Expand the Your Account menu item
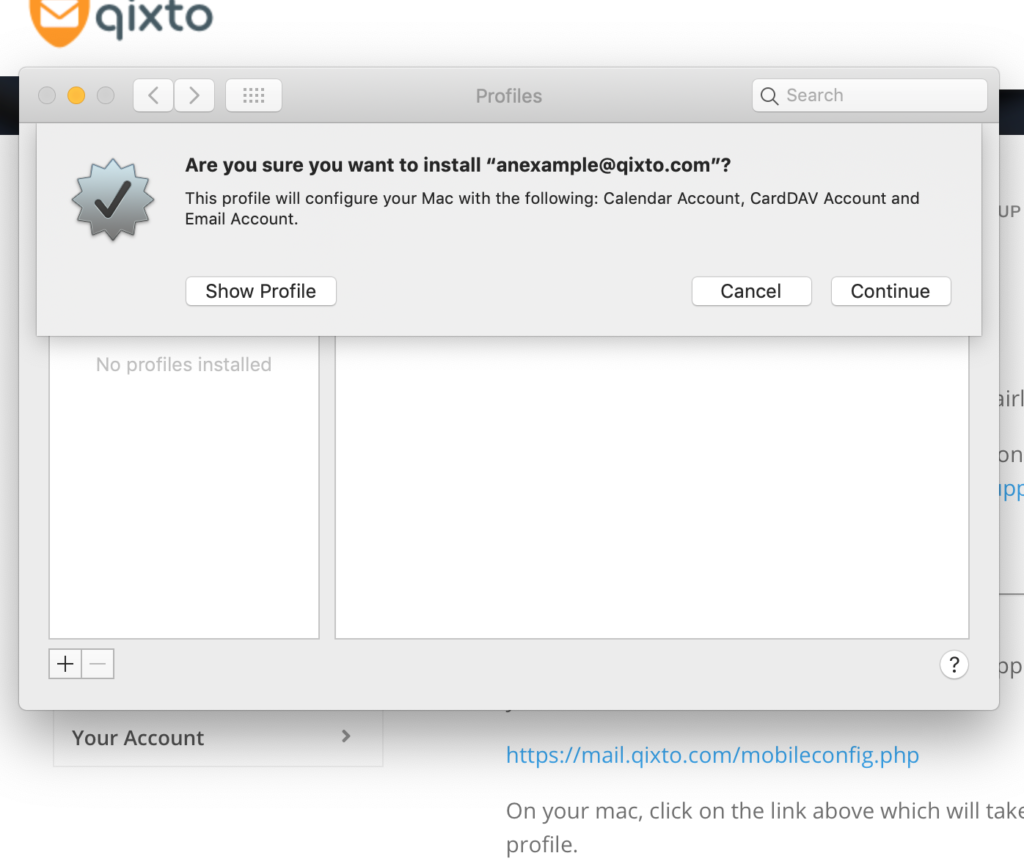The width and height of the screenshot is (1024, 864). coord(217,738)
